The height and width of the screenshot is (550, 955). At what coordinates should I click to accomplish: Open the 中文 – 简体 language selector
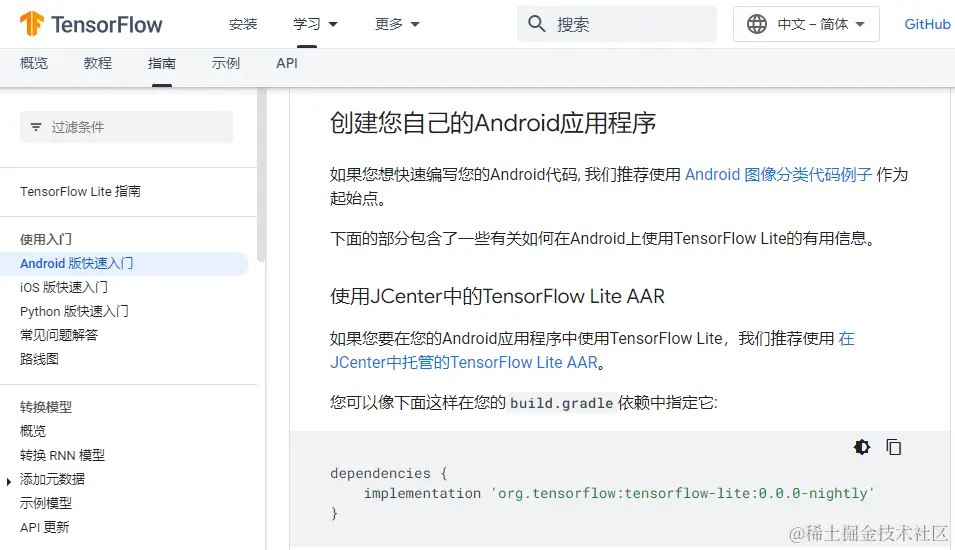[x=806, y=24]
